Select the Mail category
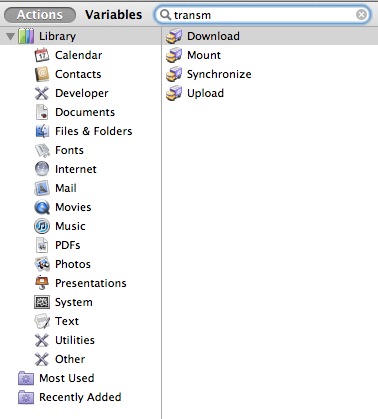The width and height of the screenshot is (378, 419). tap(66, 188)
